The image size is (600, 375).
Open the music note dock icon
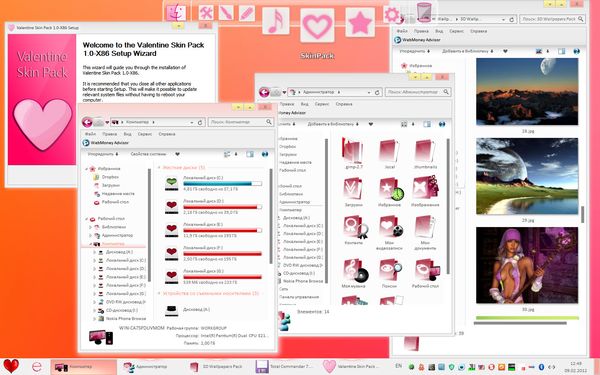pyautogui.click(x=276, y=21)
